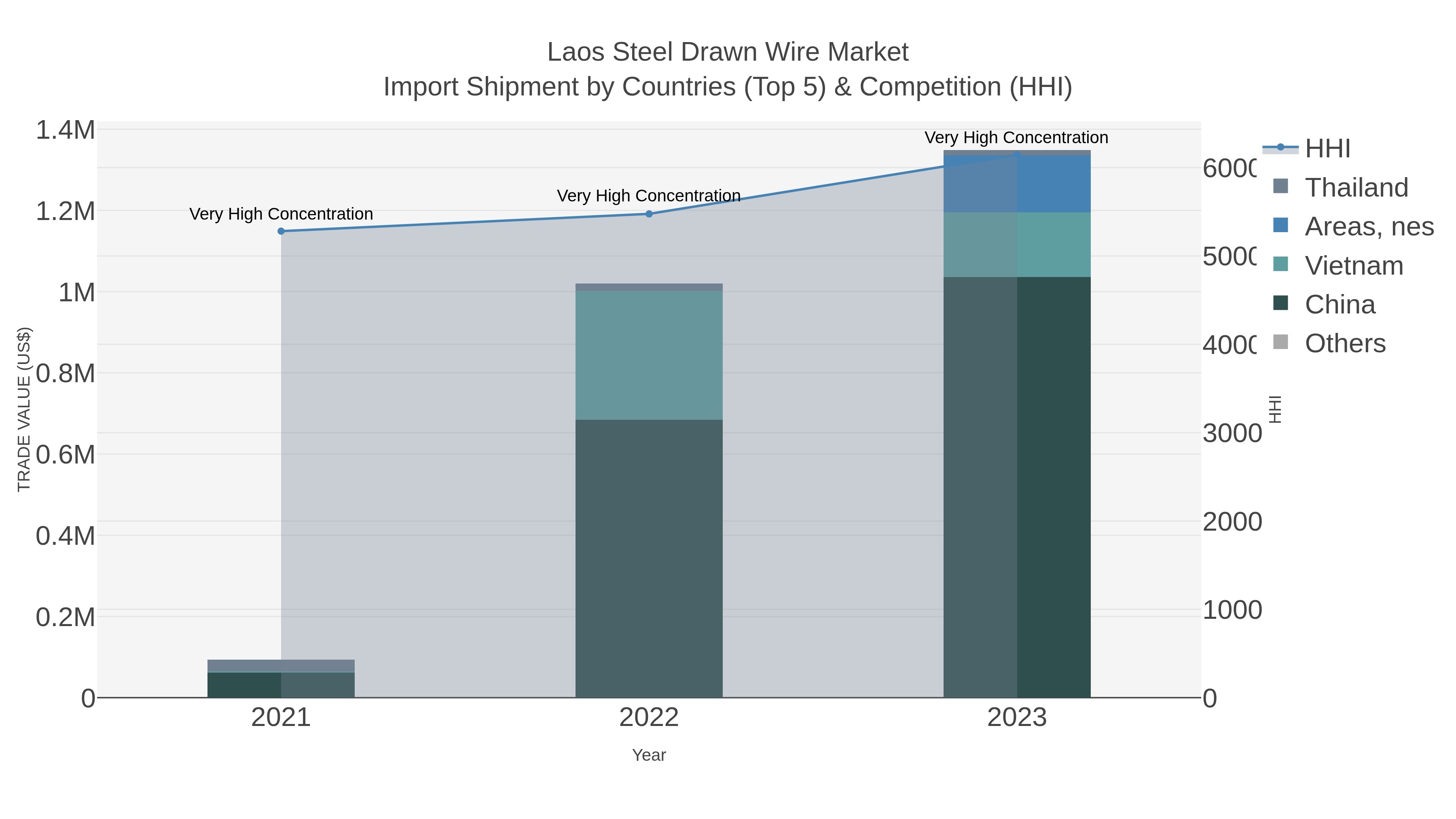
Task: Click the 2000 right axis tick label
Action: tap(1232, 522)
